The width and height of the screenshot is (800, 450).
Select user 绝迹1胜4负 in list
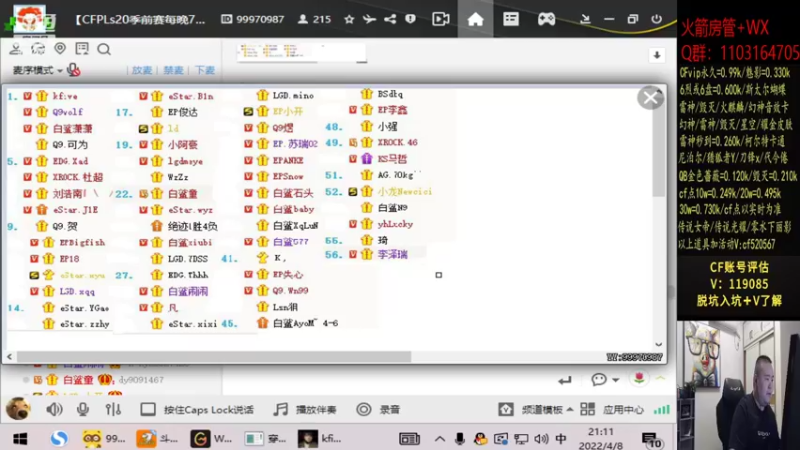pyautogui.click(x=193, y=227)
